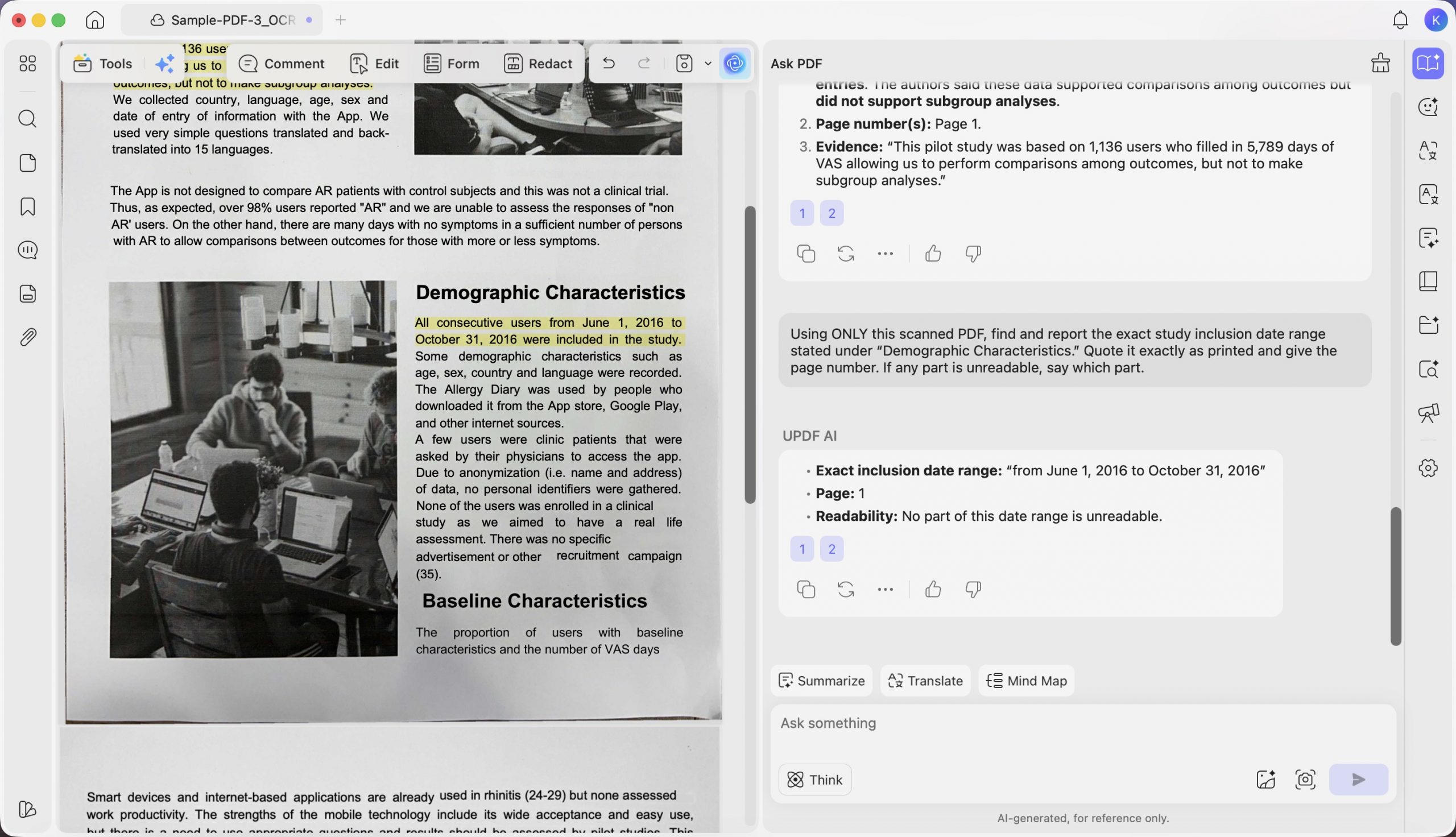Expand the save options dropdown arrow
Image resolution: width=1456 pixels, height=837 pixels.
point(708,63)
